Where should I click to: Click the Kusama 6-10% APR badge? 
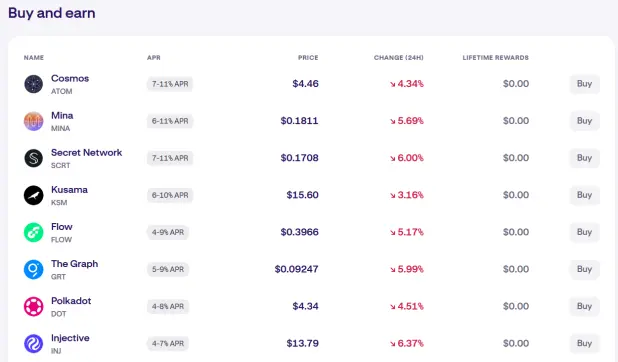pos(170,195)
